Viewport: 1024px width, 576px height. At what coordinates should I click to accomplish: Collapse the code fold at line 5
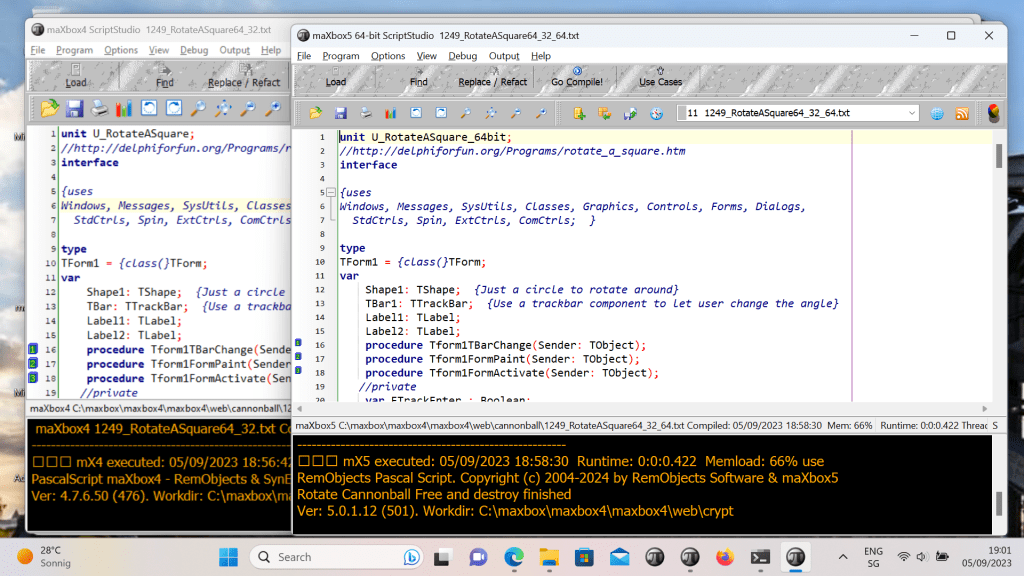[x=331, y=192]
